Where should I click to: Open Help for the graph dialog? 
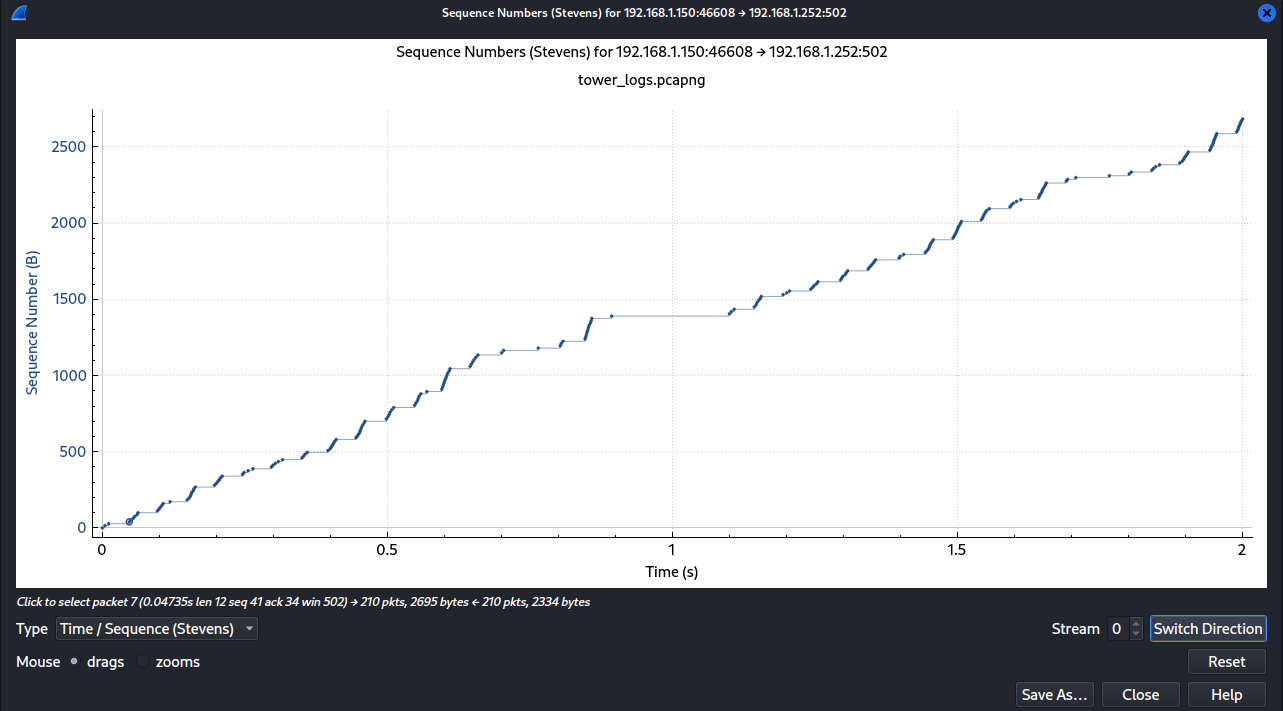click(1226, 695)
